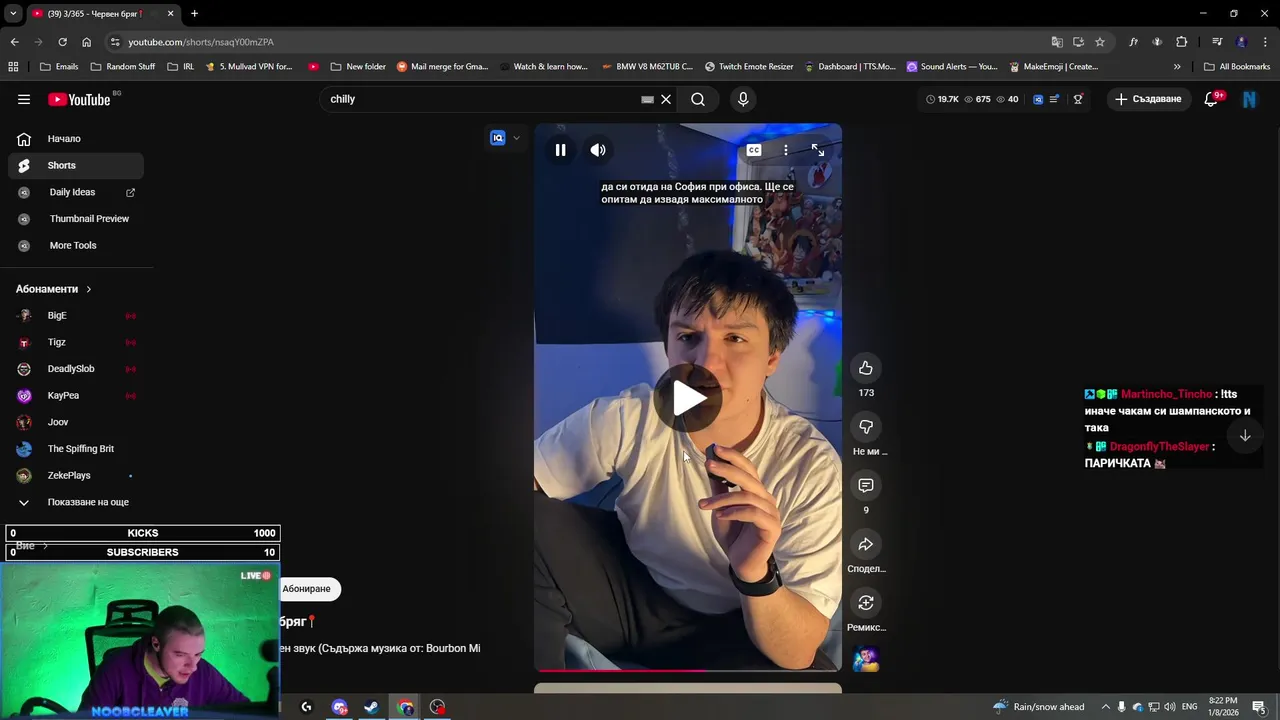Image resolution: width=1280 pixels, height=720 pixels.
Task: Open the KayPea subscription channel
Action: click(x=76, y=395)
